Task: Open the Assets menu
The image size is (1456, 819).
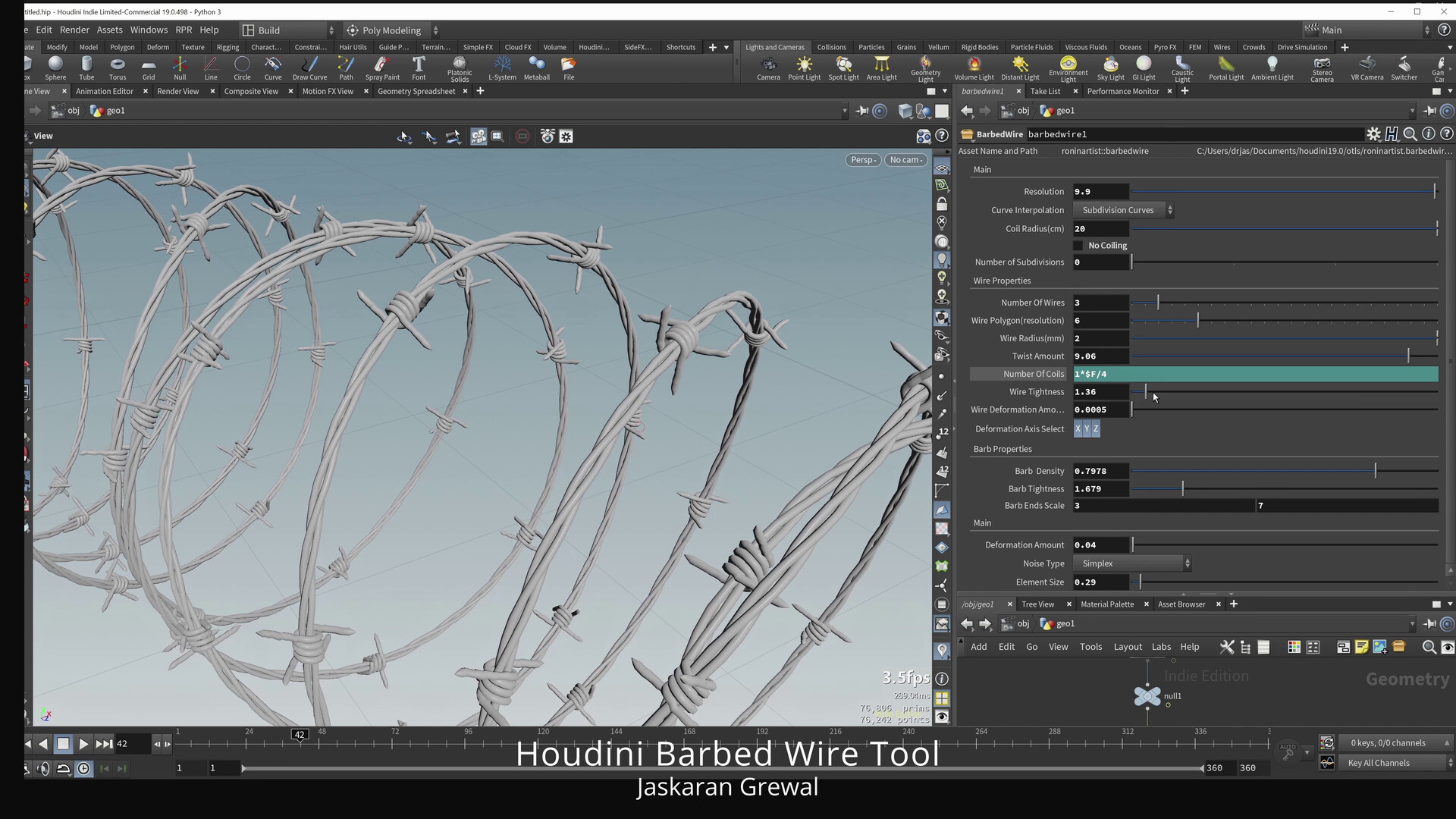Action: click(x=109, y=30)
